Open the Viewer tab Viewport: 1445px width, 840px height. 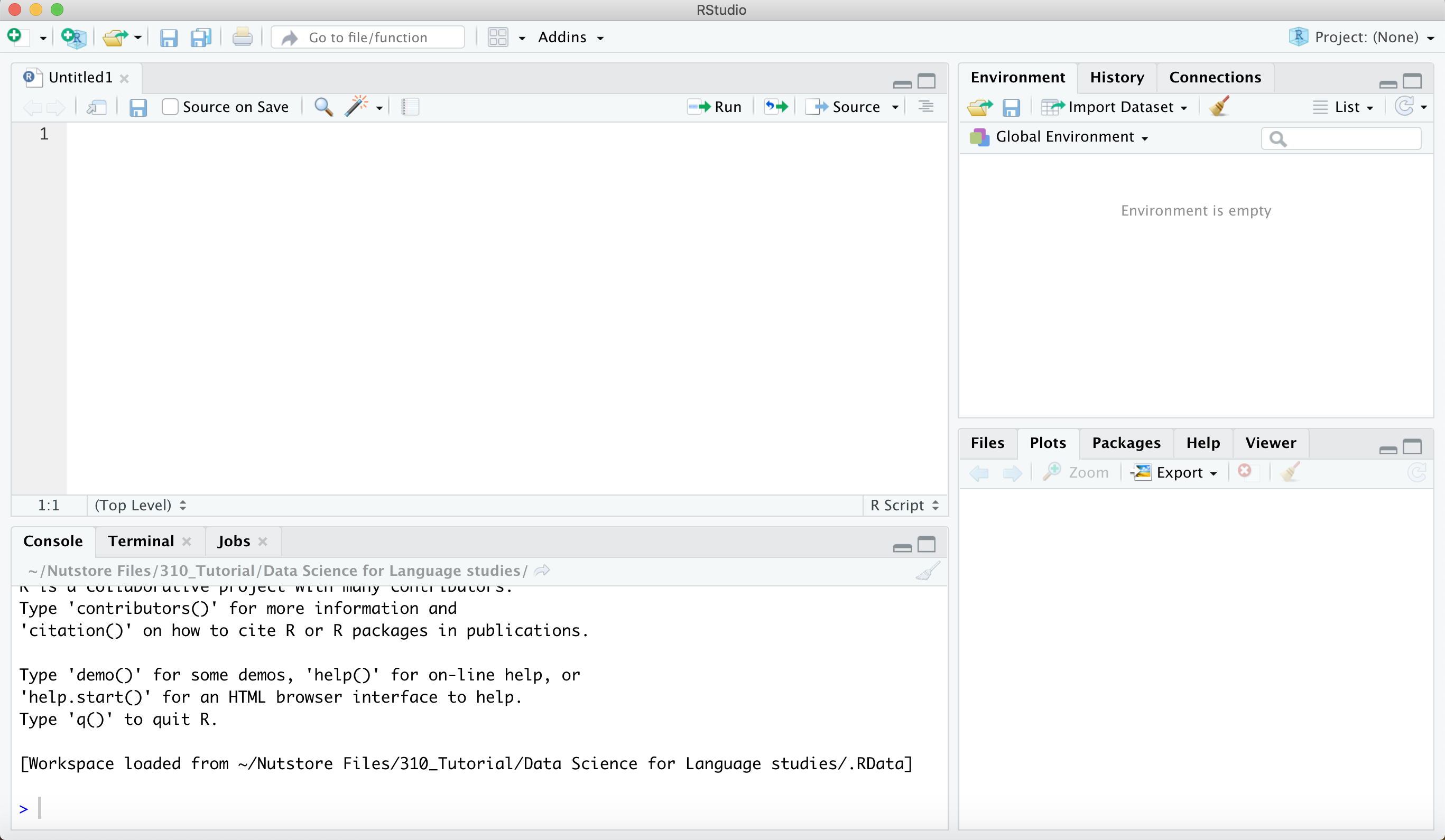tap(1271, 443)
